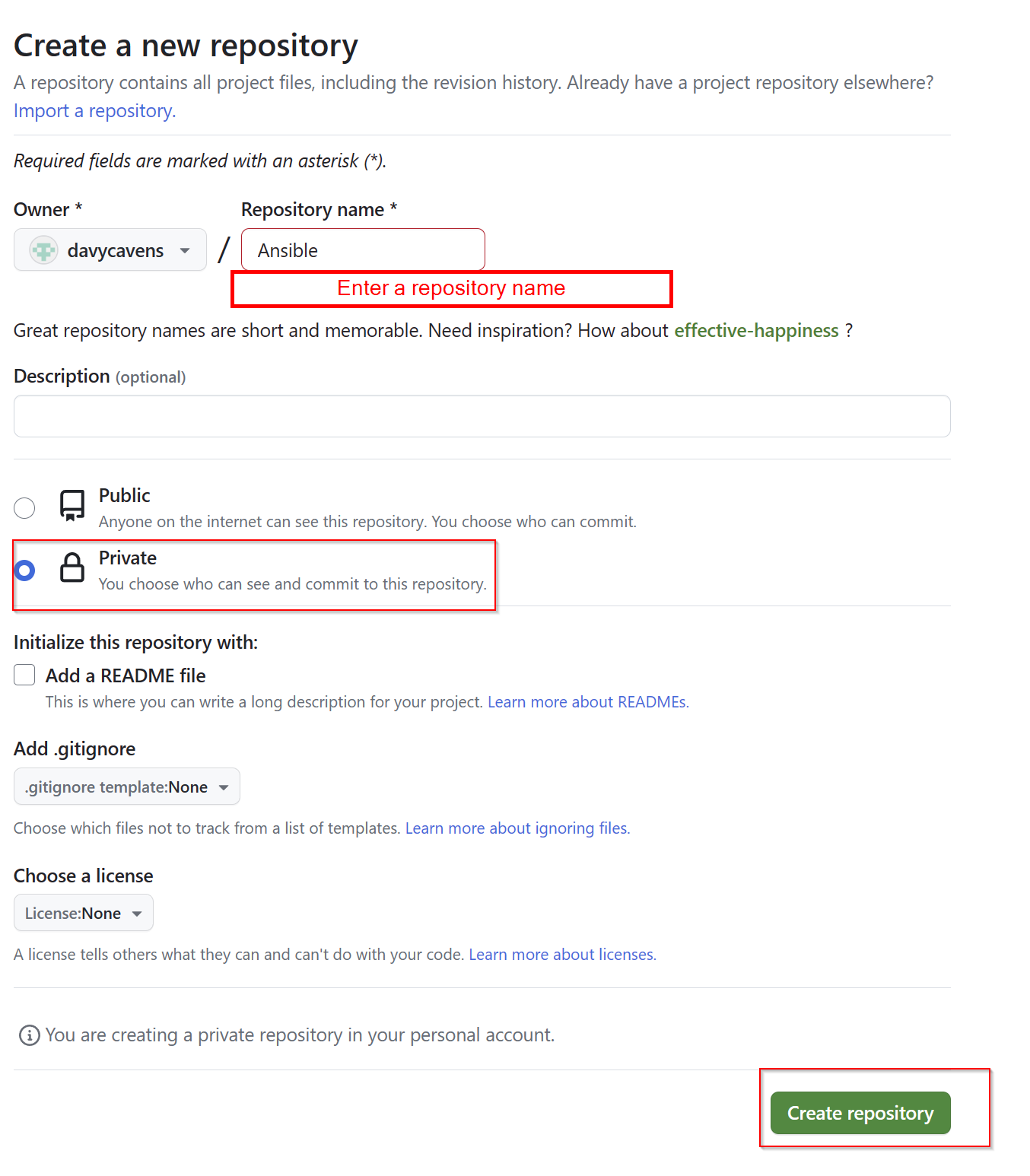Click the Private repository lock icon
Screen dimensions: 1030x1176
[x=72, y=568]
